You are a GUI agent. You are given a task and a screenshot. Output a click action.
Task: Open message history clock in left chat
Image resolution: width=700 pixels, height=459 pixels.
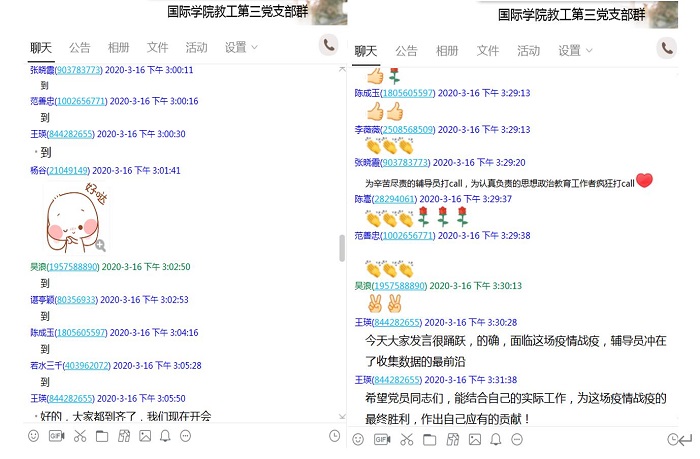coord(334,436)
